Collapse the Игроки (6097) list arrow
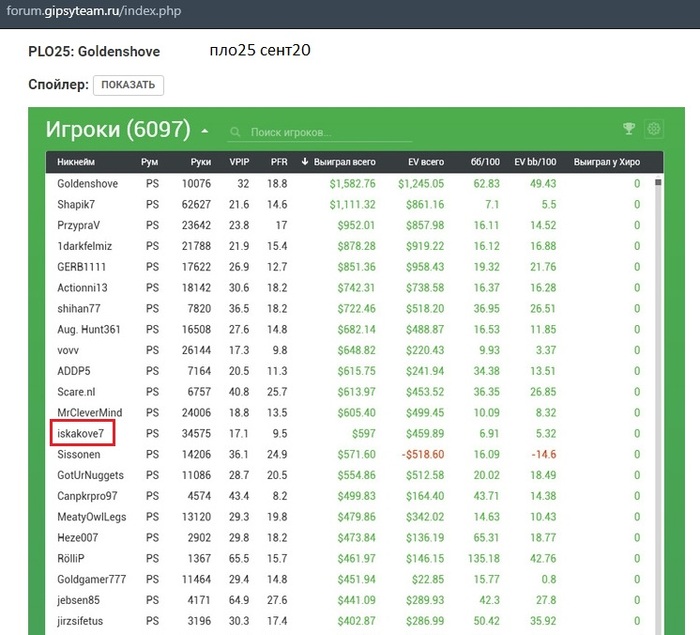Viewport: 700px width, 635px height. (205, 131)
